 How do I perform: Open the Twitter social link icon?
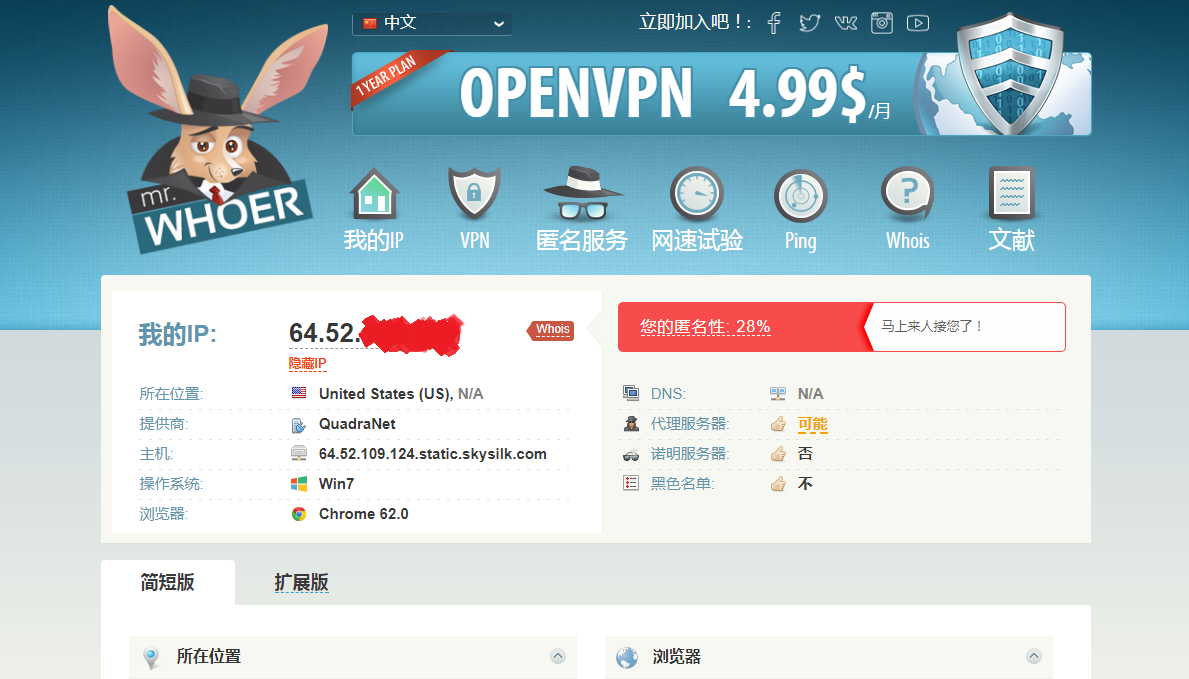809,23
